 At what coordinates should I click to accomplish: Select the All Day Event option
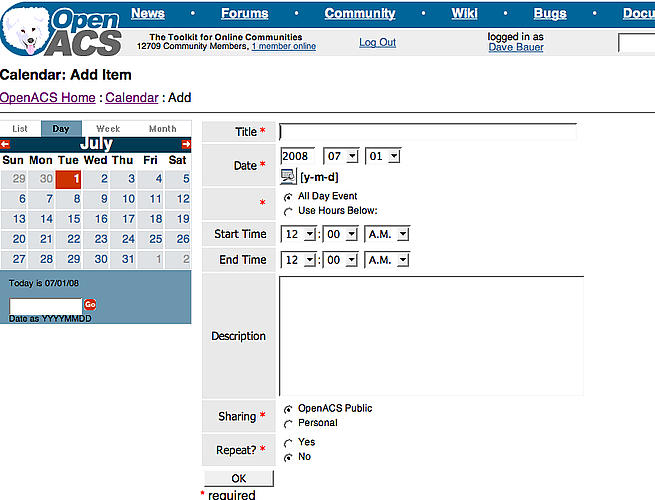289,197
